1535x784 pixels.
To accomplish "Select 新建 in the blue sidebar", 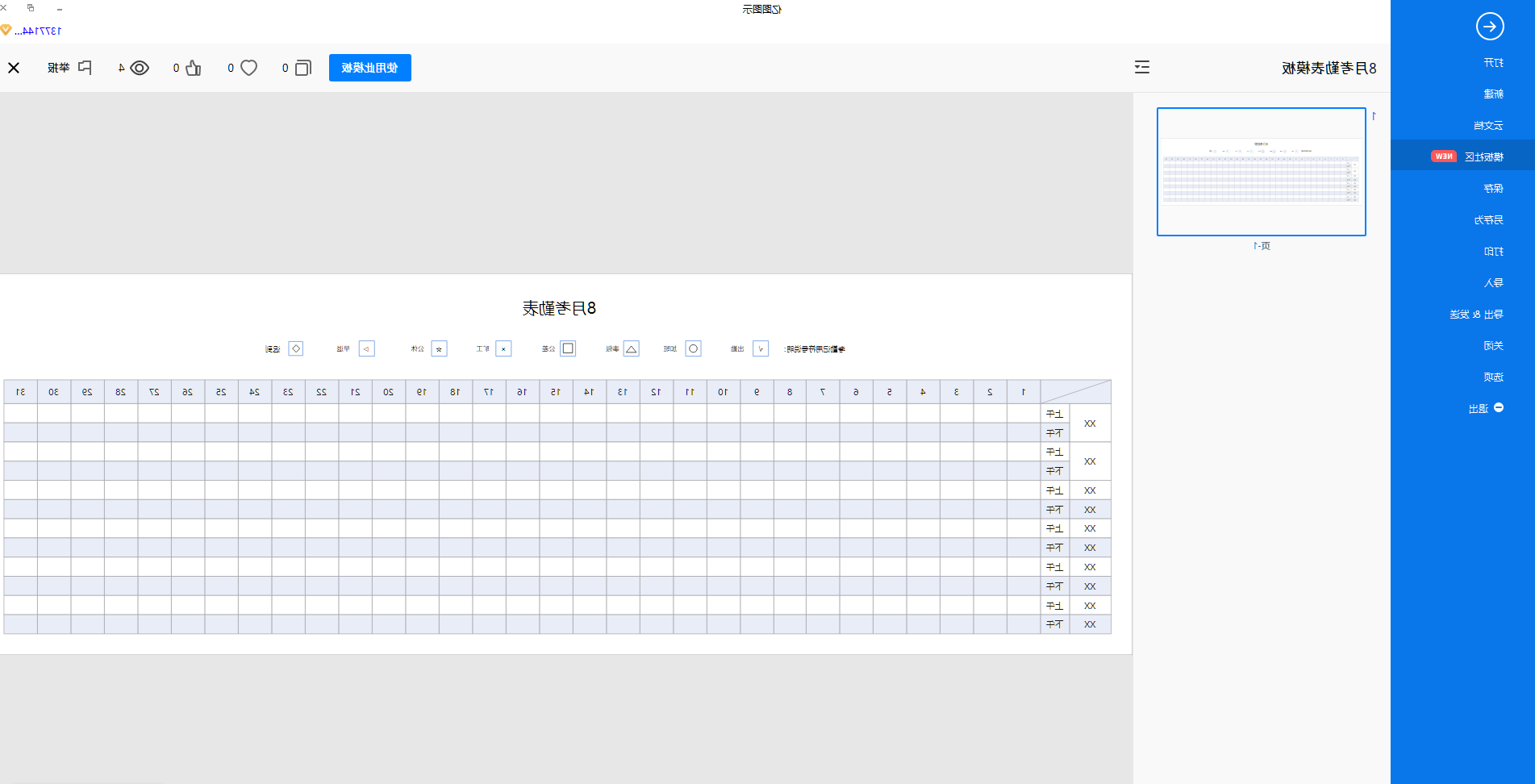I will tap(1493, 94).
